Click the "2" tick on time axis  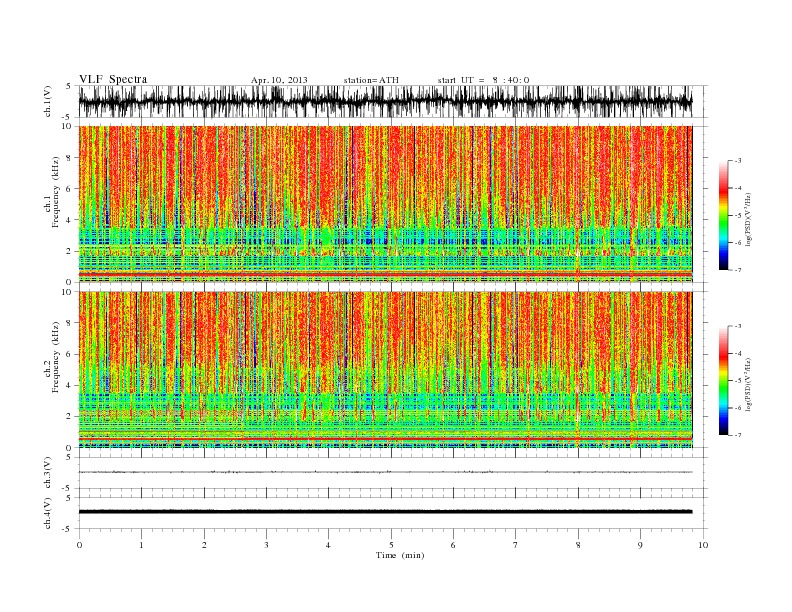click(204, 545)
